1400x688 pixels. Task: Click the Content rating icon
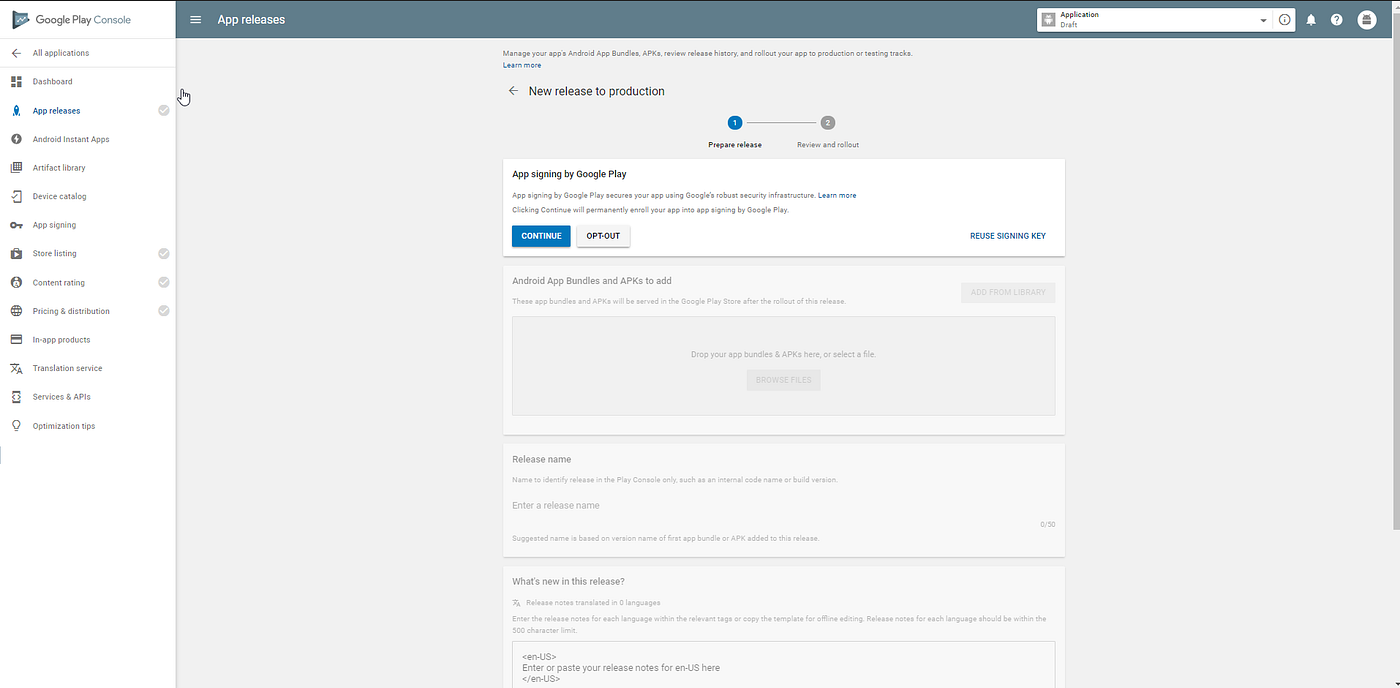(16, 282)
